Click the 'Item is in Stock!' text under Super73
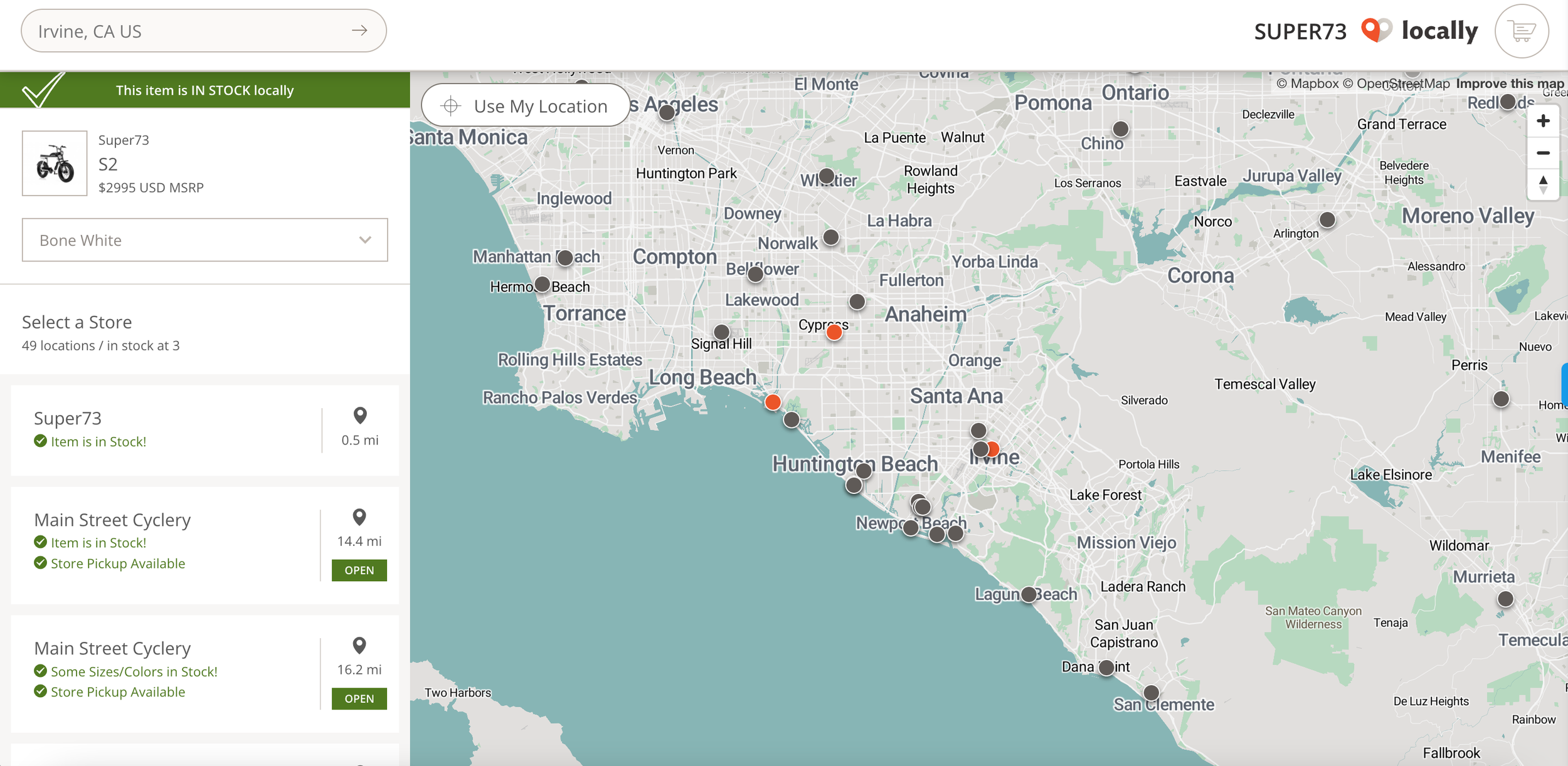The height and width of the screenshot is (766, 1568). click(98, 441)
